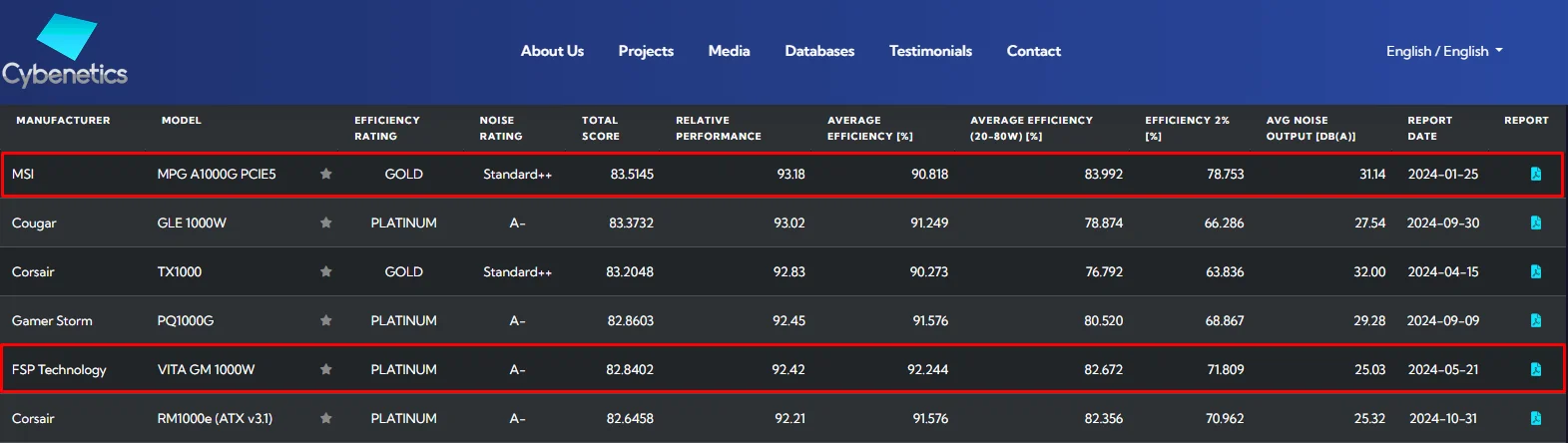The width and height of the screenshot is (1568, 443).
Task: Click total score 82.8603
Action: (631, 320)
